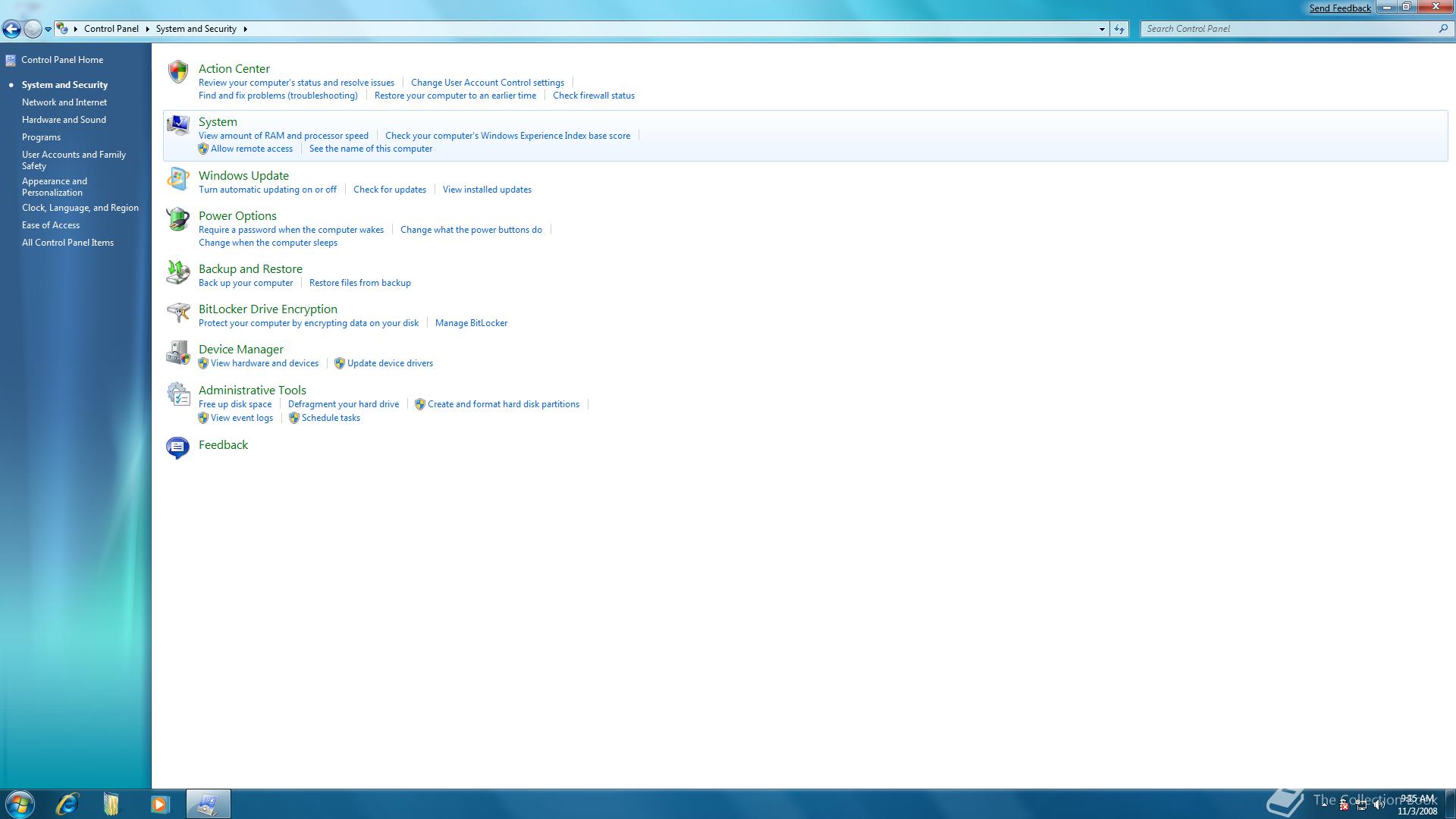Select Ease of Access category

51,225
